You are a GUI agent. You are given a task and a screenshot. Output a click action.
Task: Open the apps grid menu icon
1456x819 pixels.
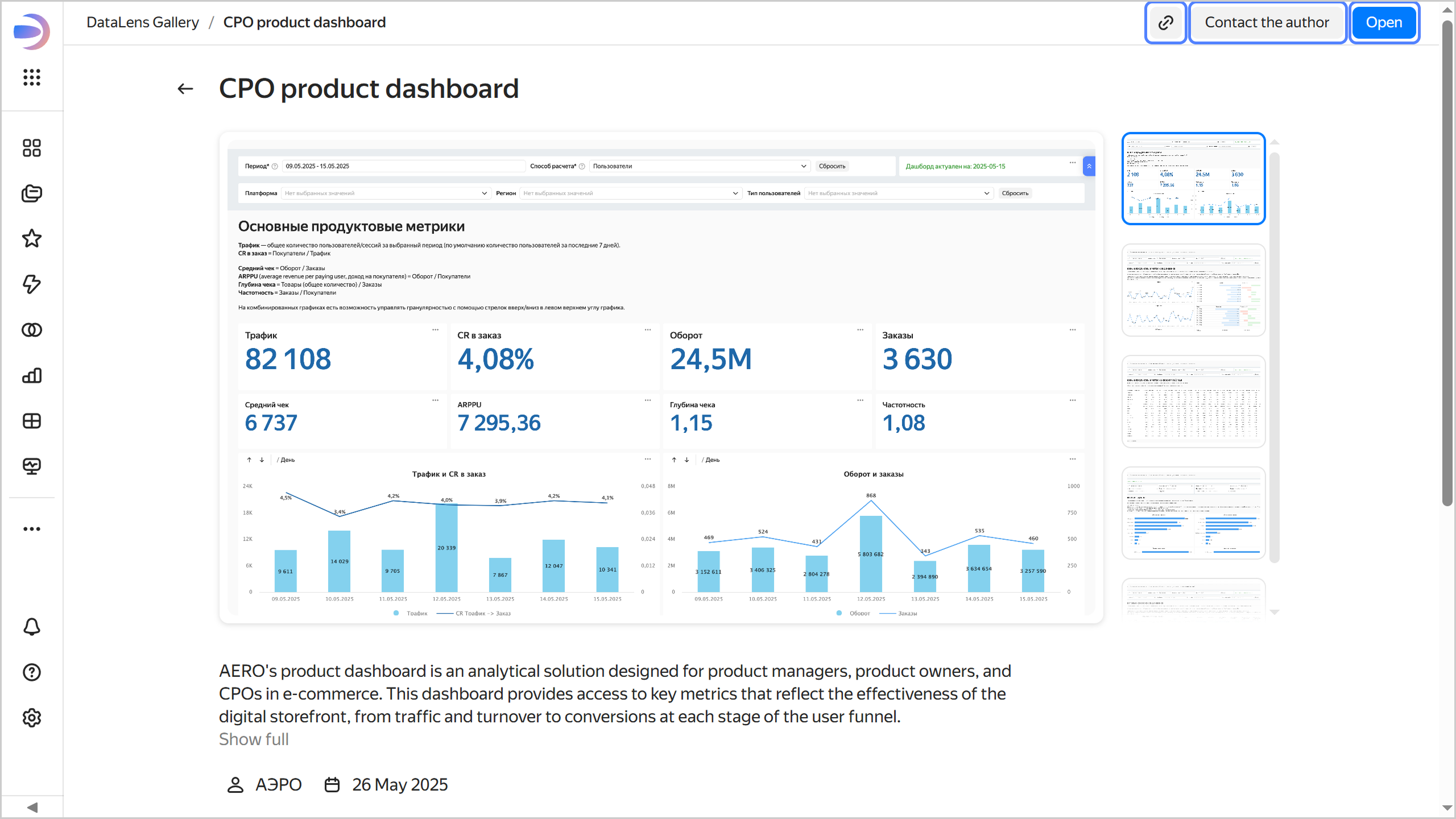click(32, 77)
